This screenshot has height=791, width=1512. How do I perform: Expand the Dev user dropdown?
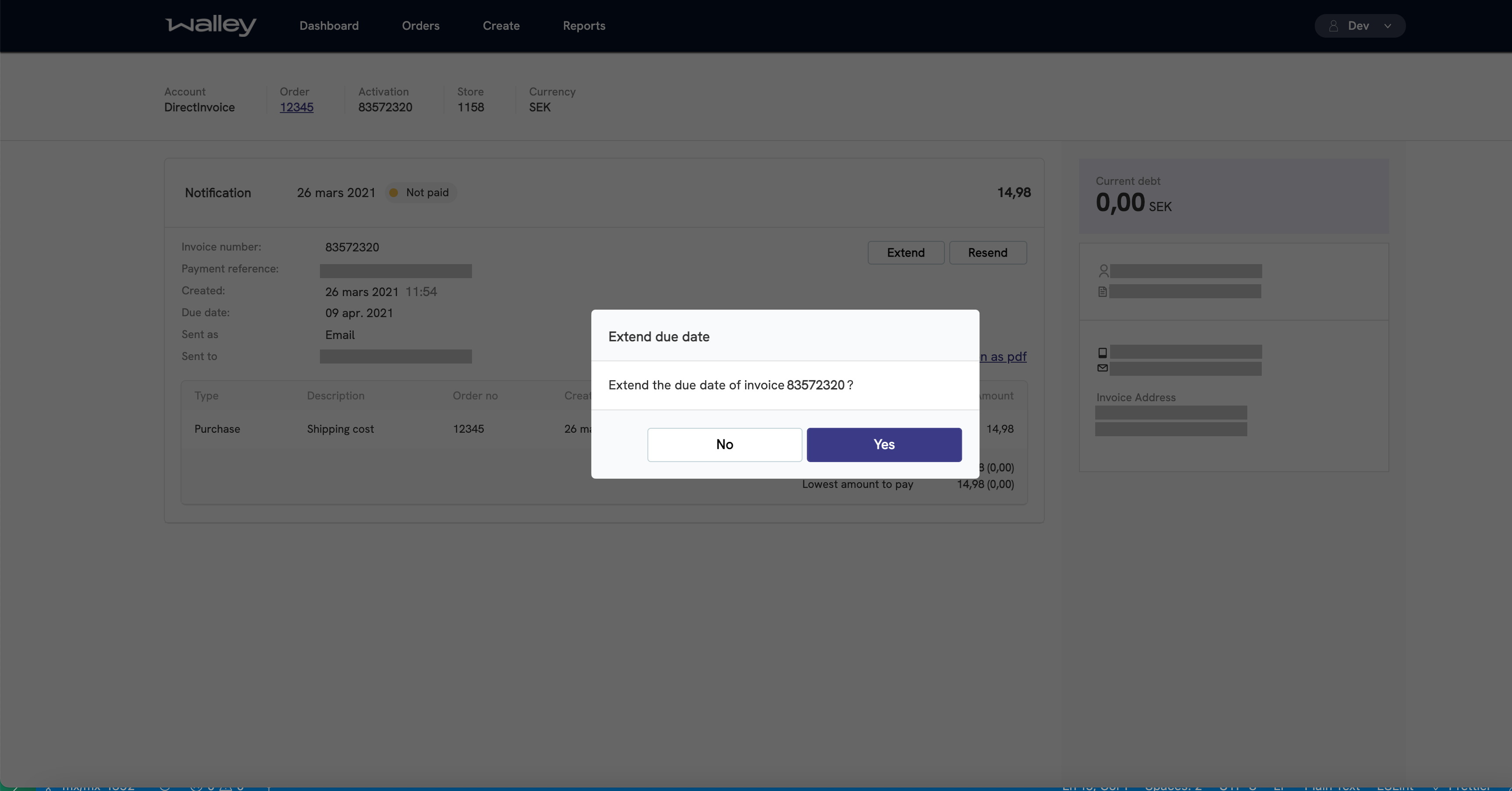(1359, 26)
